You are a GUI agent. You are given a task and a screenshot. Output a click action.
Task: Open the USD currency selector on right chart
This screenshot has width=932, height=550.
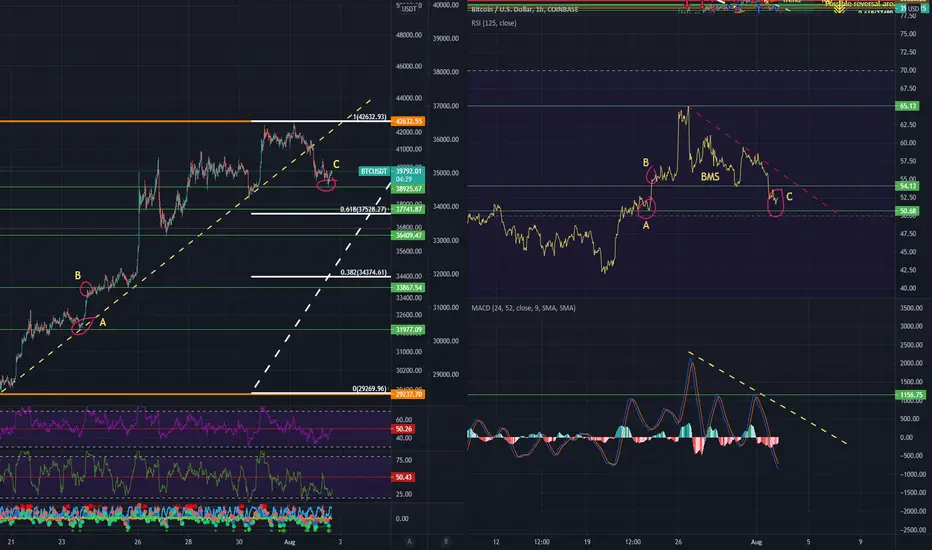tap(913, 9)
